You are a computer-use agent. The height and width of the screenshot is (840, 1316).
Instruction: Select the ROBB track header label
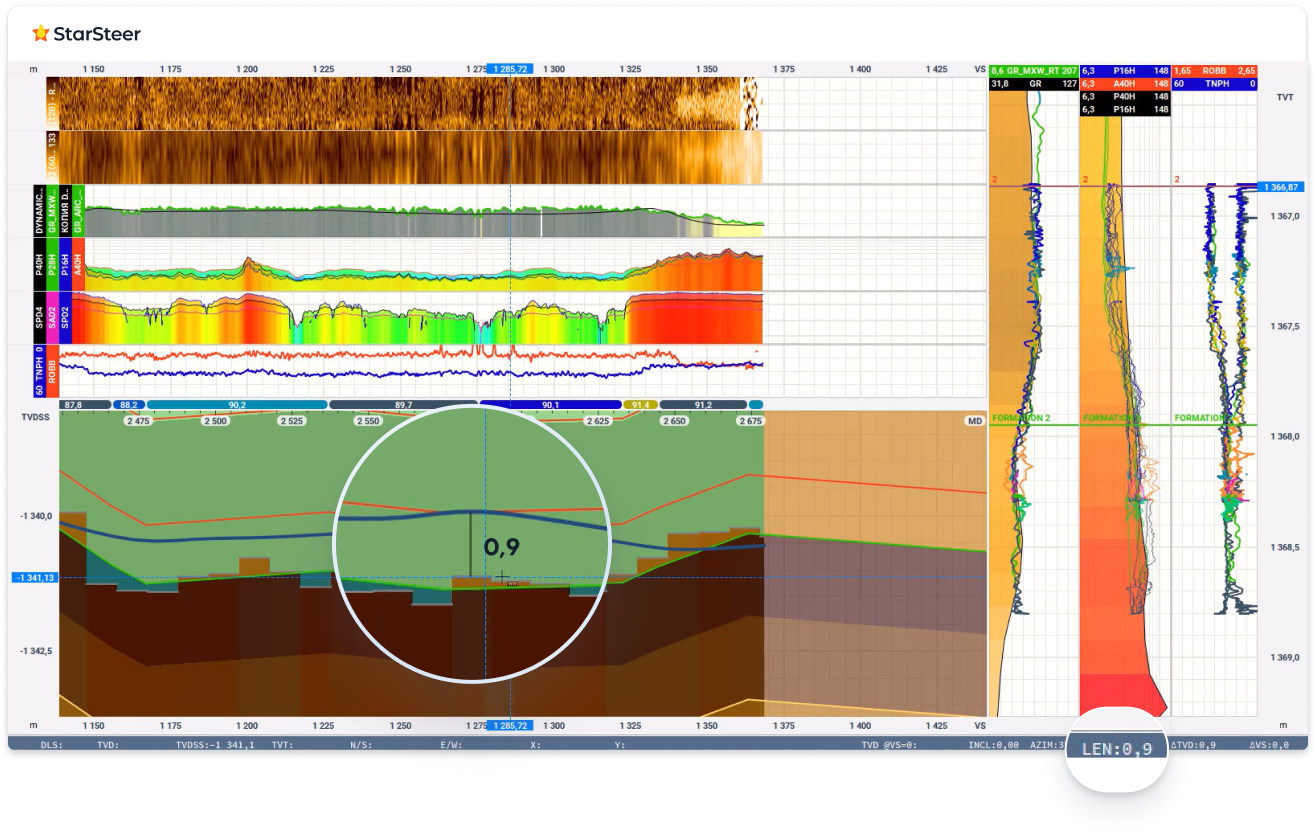(x=52, y=372)
